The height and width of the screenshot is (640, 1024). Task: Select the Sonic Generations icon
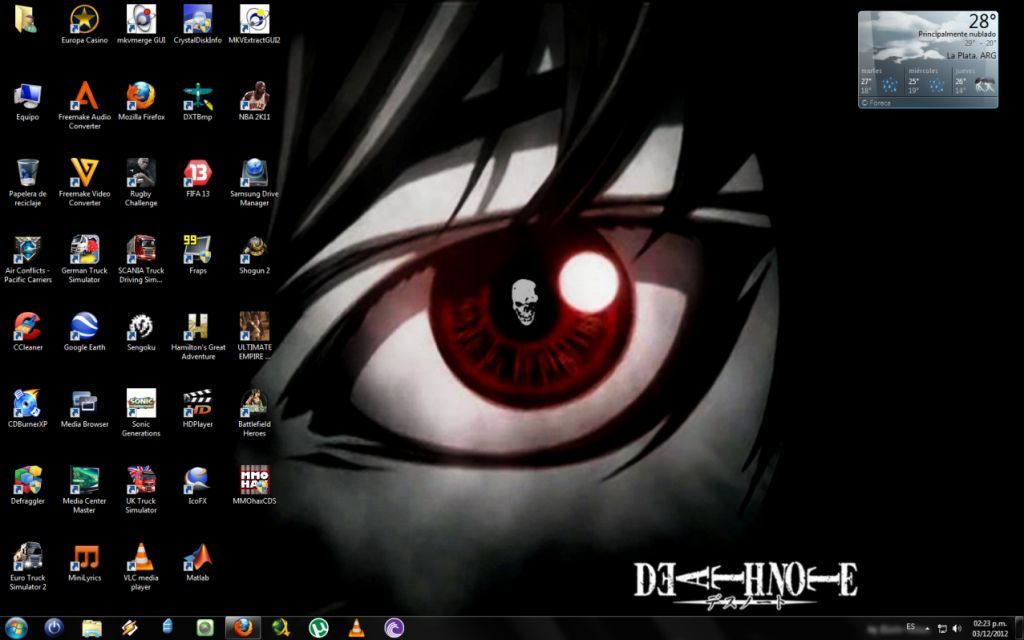pos(141,413)
